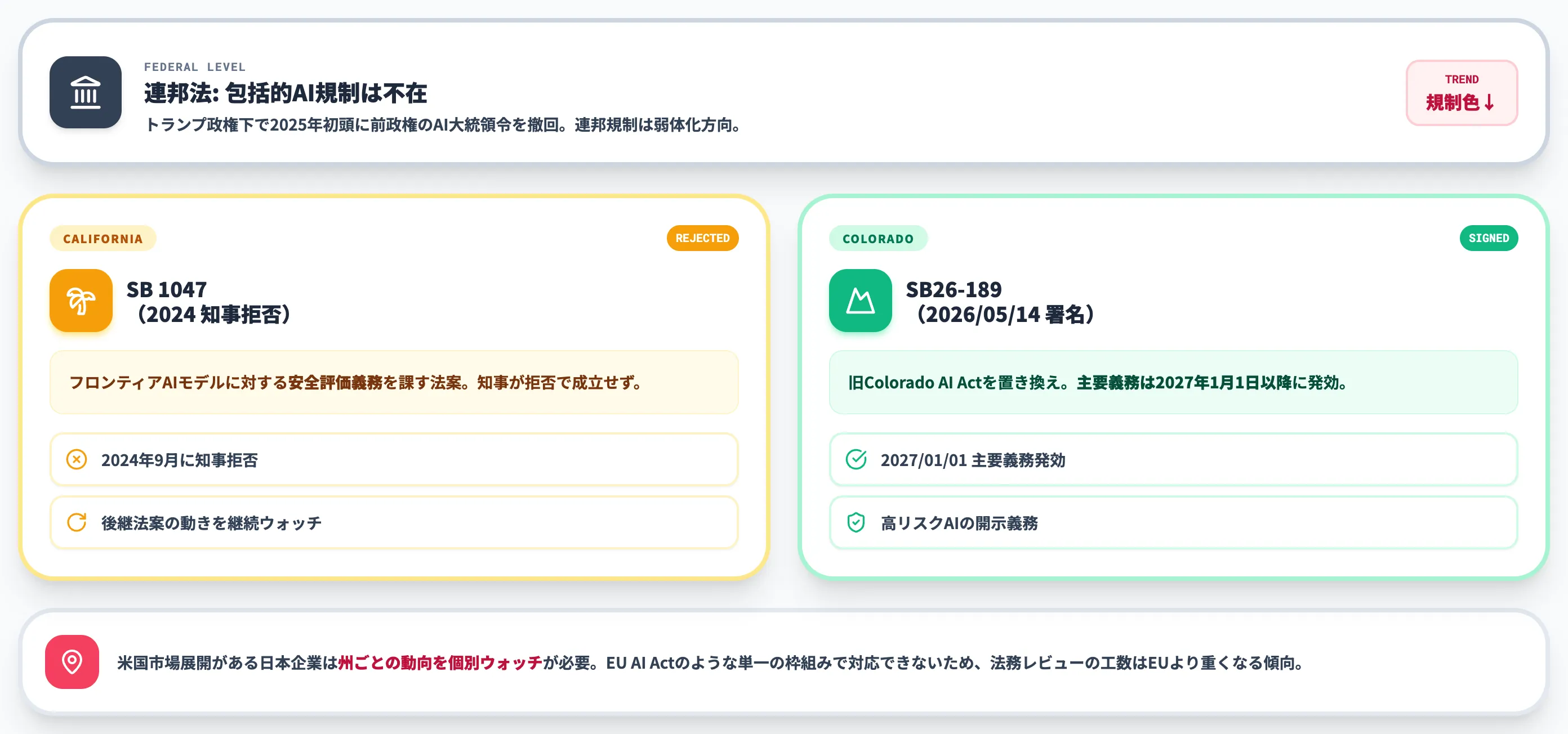Click the フロンティアAIモデル summary box
The height and width of the screenshot is (734, 1568).
tap(394, 382)
